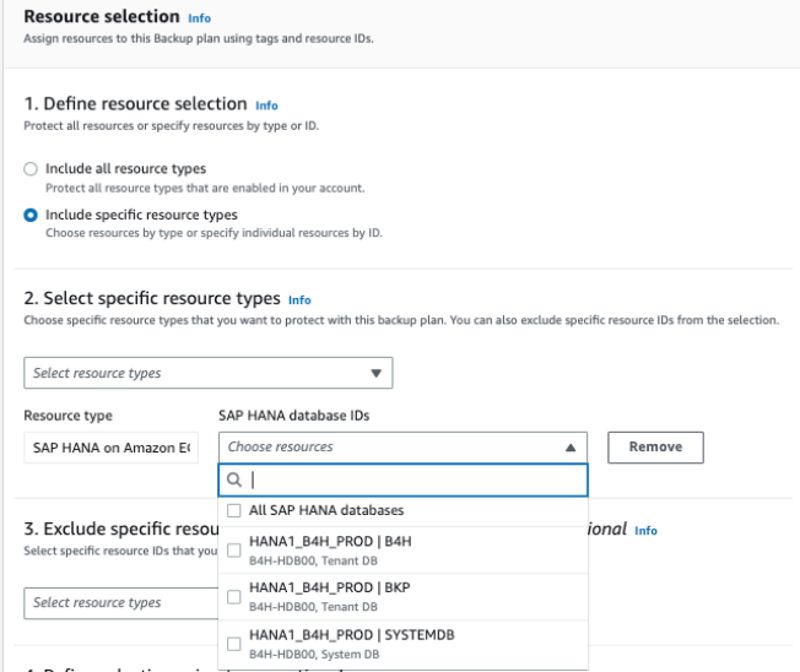Collapse the Choose resources dropdown
Image resolution: width=800 pixels, height=672 pixels.
[570, 447]
